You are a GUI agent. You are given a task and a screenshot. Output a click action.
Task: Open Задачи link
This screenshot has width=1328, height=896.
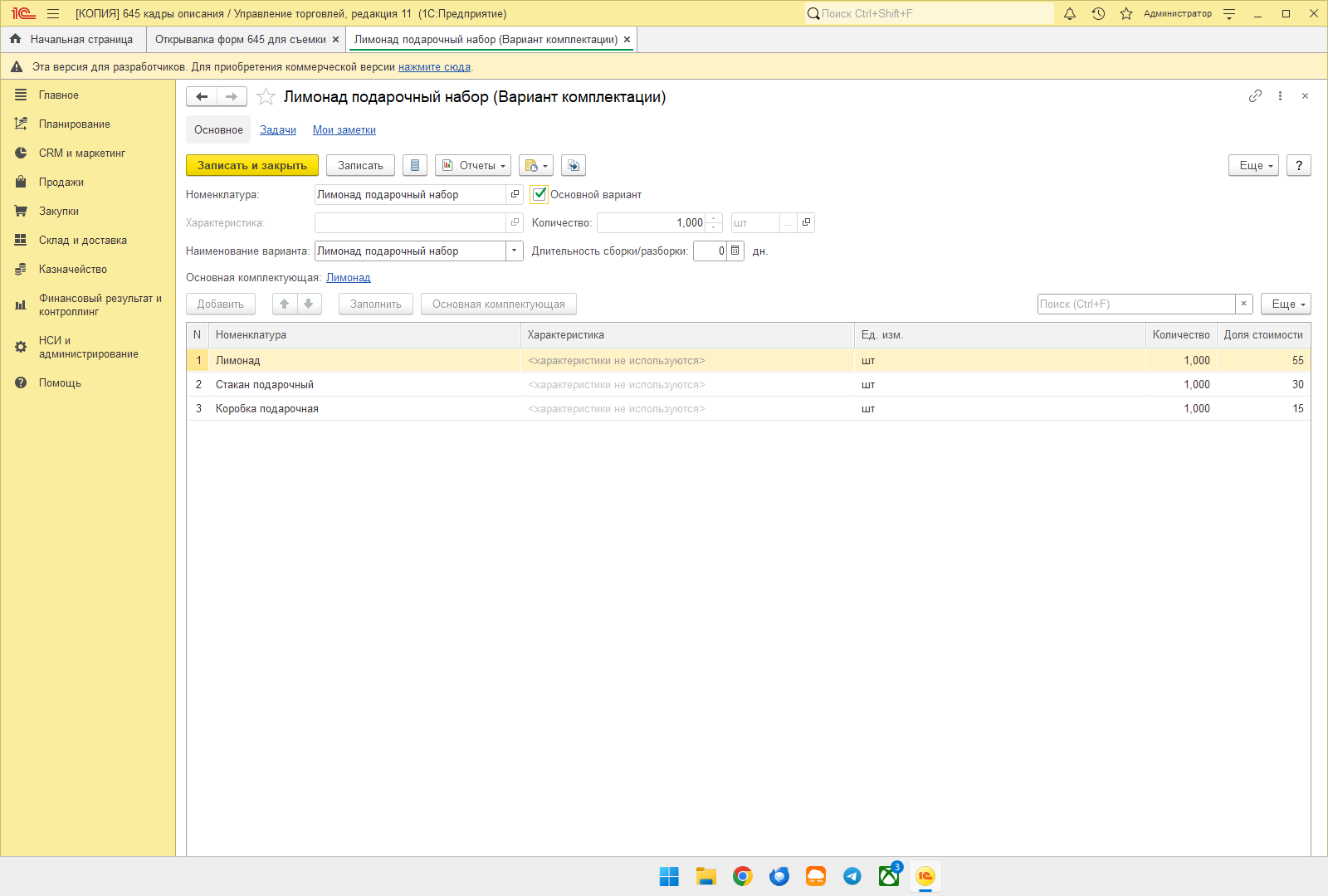pyautogui.click(x=278, y=130)
